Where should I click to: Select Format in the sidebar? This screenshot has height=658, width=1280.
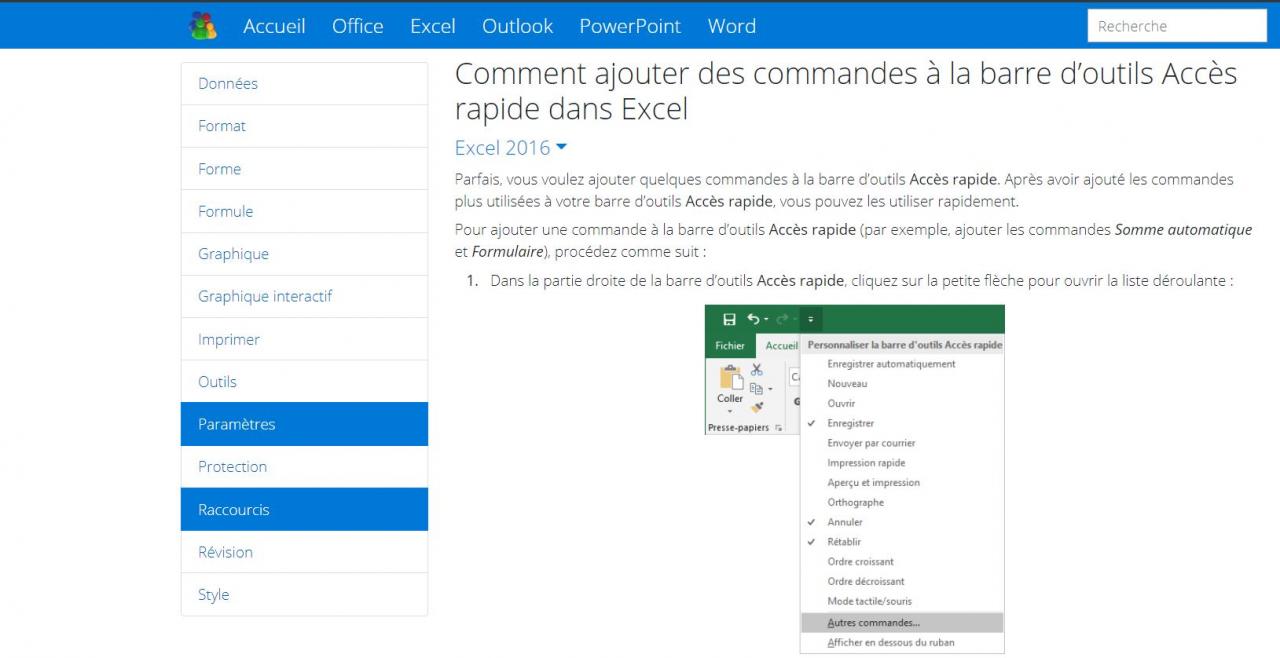304,126
